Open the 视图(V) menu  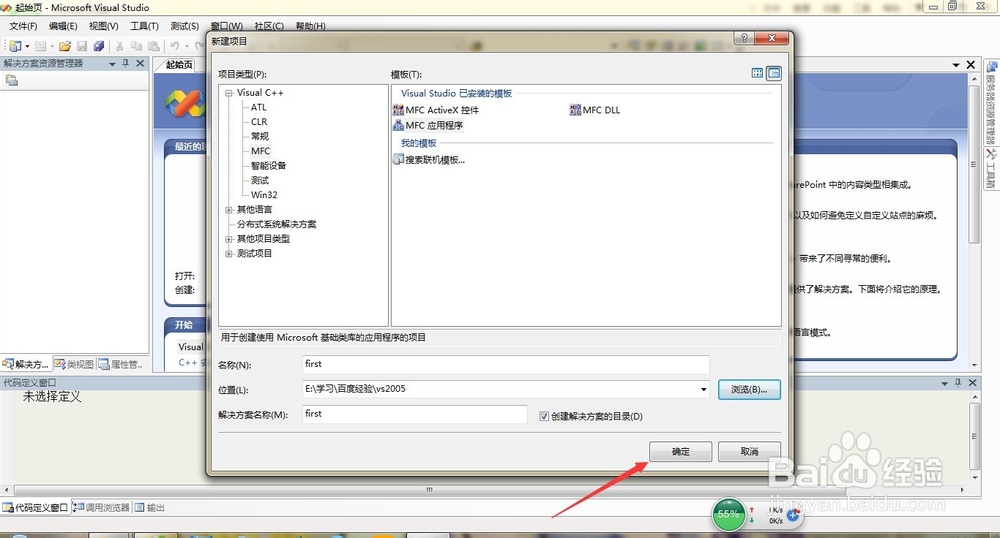(103, 26)
